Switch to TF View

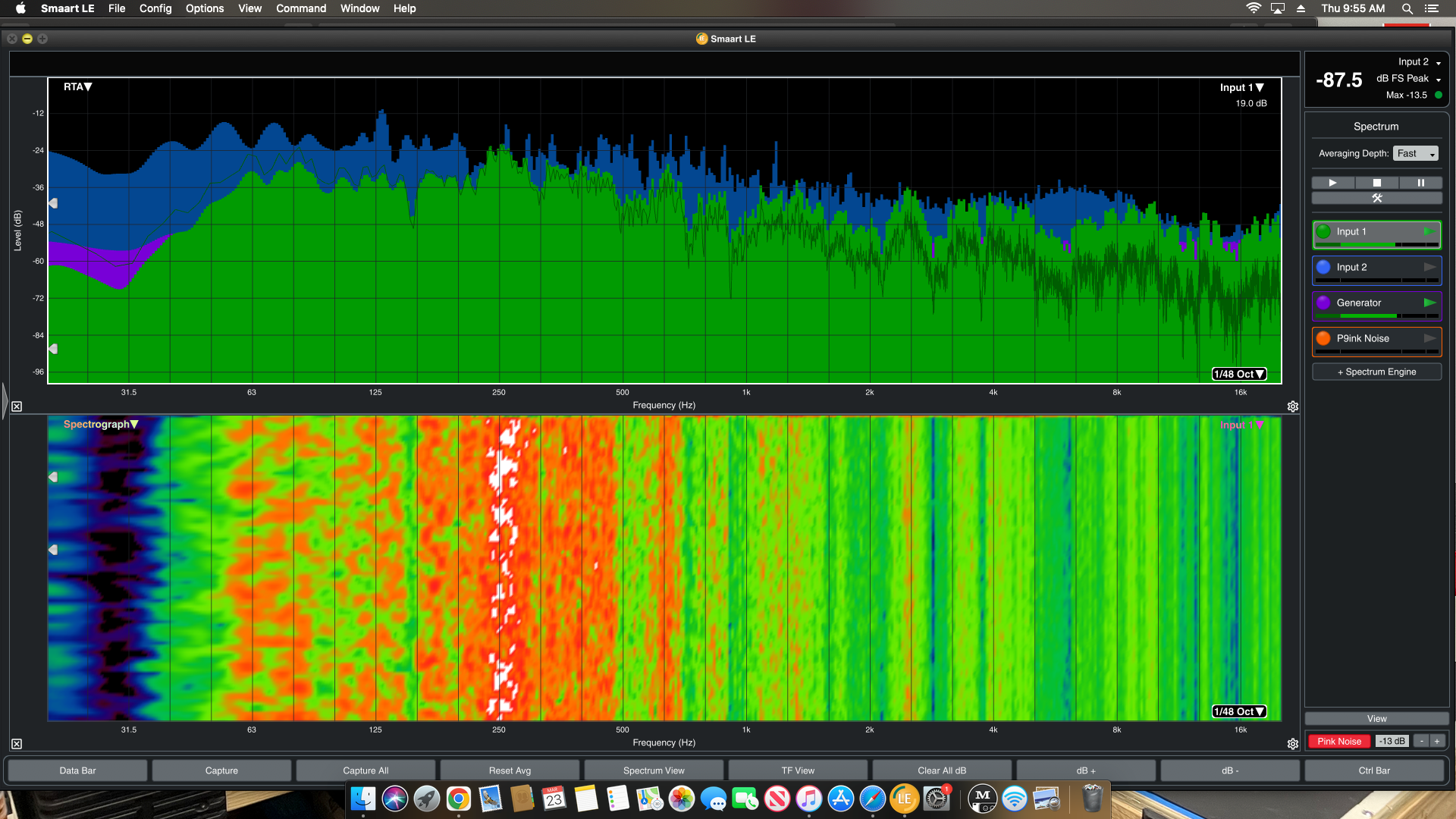coord(798,770)
